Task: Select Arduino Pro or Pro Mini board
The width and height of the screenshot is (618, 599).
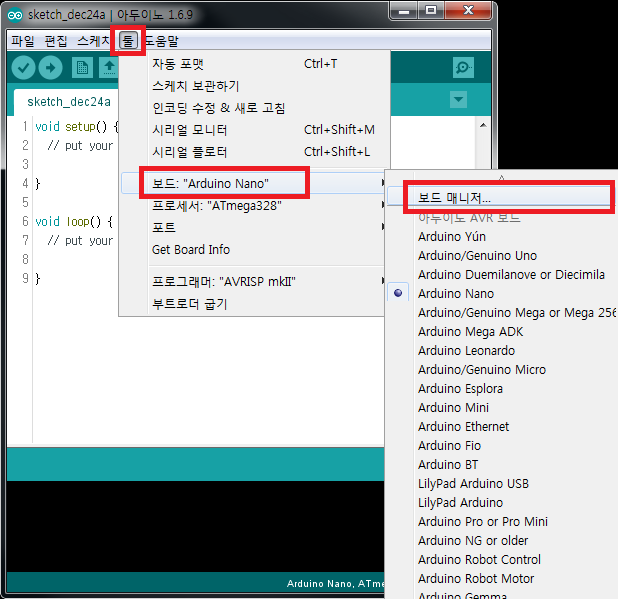Action: point(483,521)
